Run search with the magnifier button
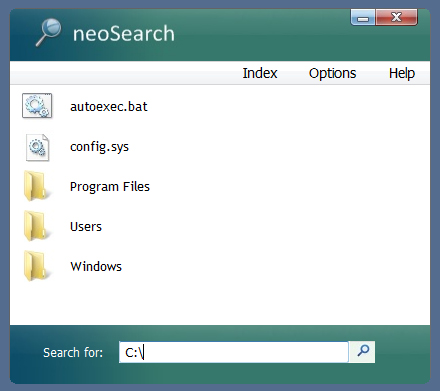 (363, 352)
